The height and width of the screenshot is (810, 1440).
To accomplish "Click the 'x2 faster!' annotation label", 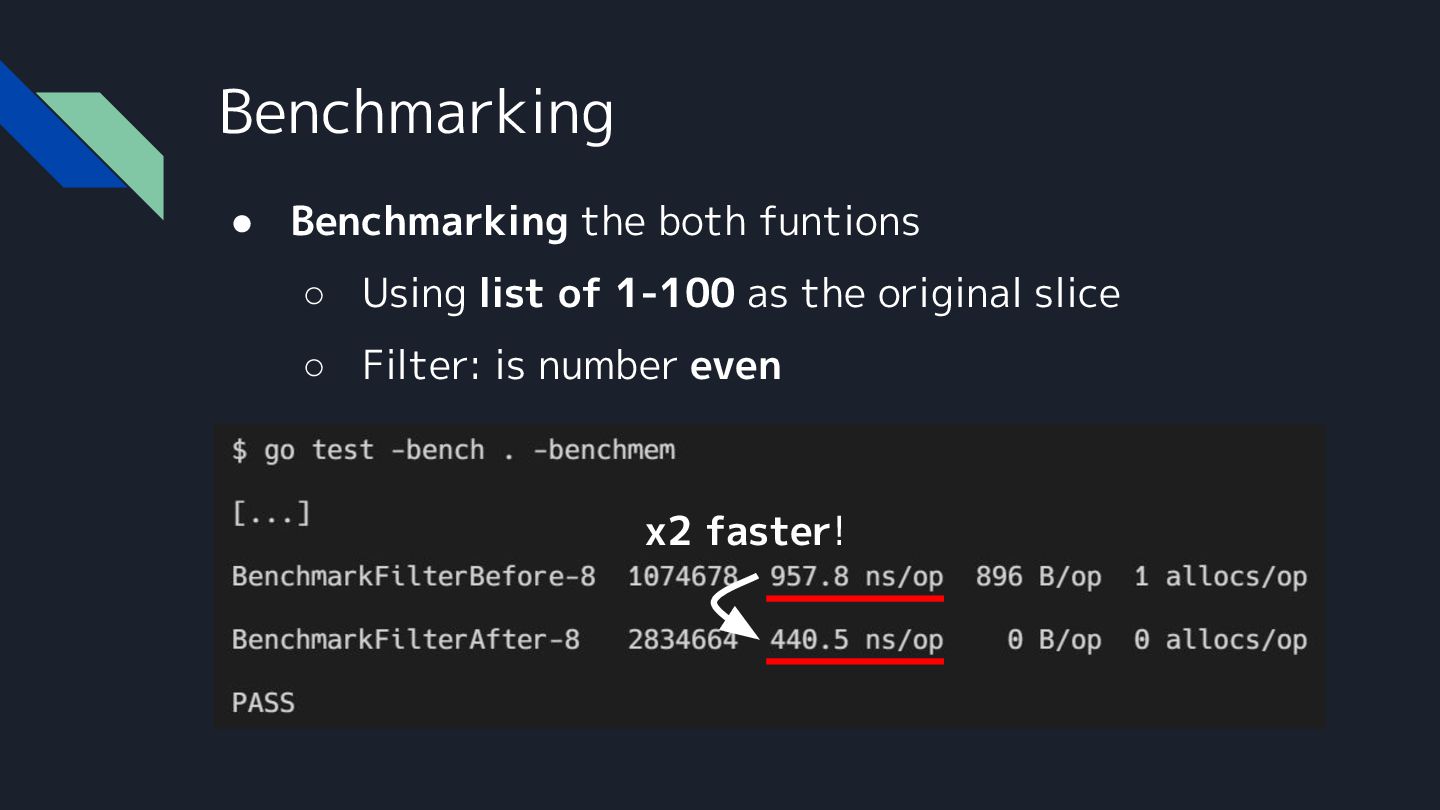I will click(745, 533).
